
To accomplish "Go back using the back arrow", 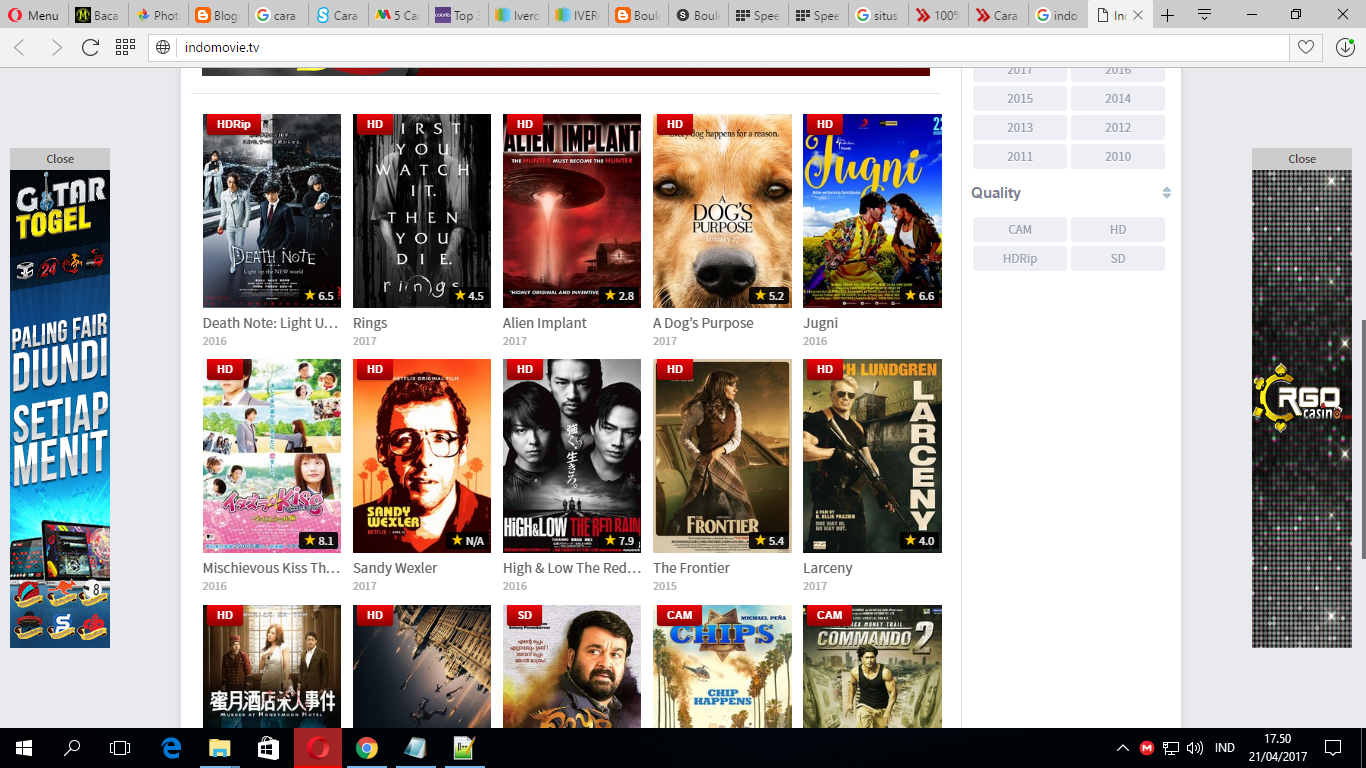I will [x=19, y=47].
